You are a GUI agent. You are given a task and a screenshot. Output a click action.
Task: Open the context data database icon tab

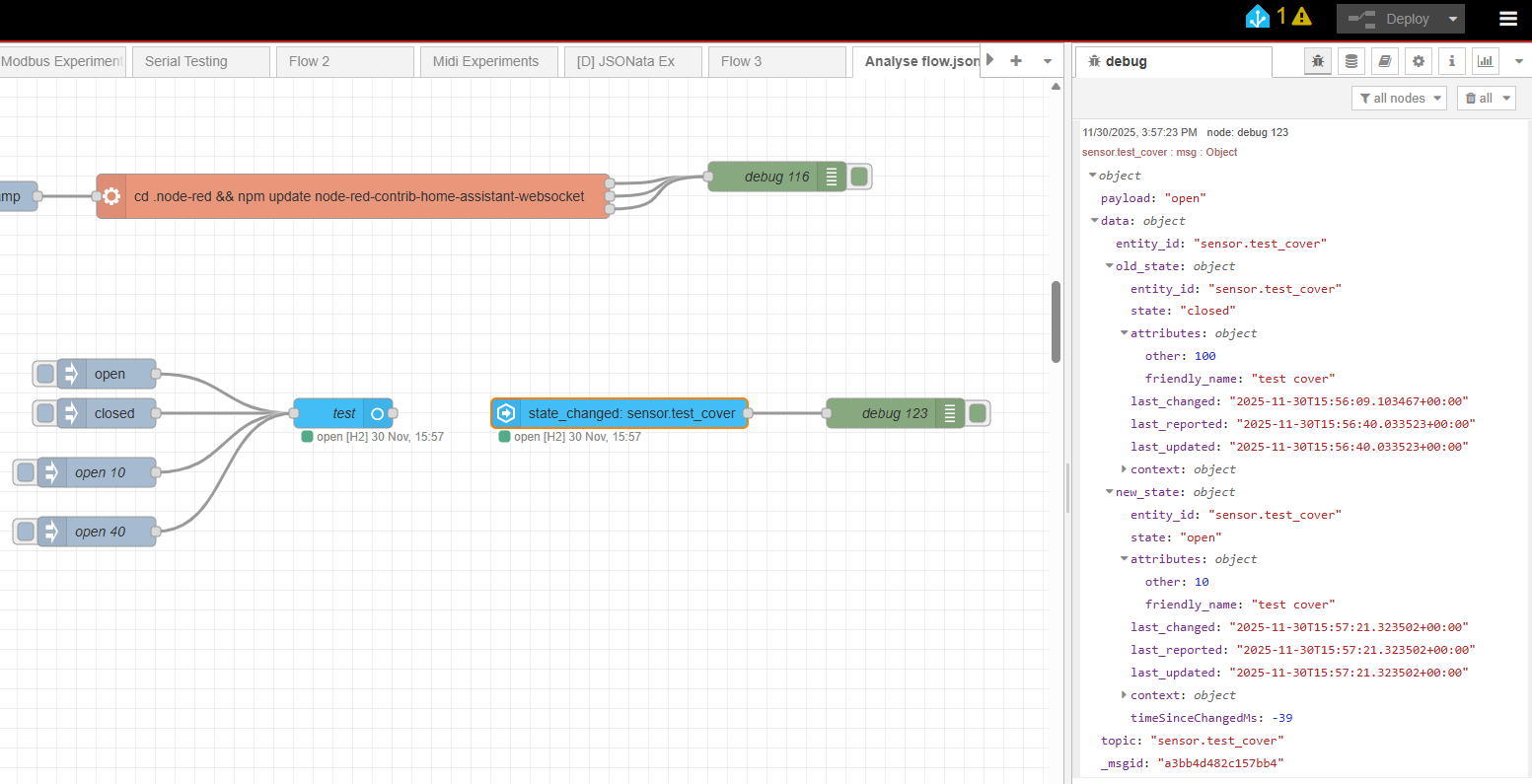[x=1351, y=61]
